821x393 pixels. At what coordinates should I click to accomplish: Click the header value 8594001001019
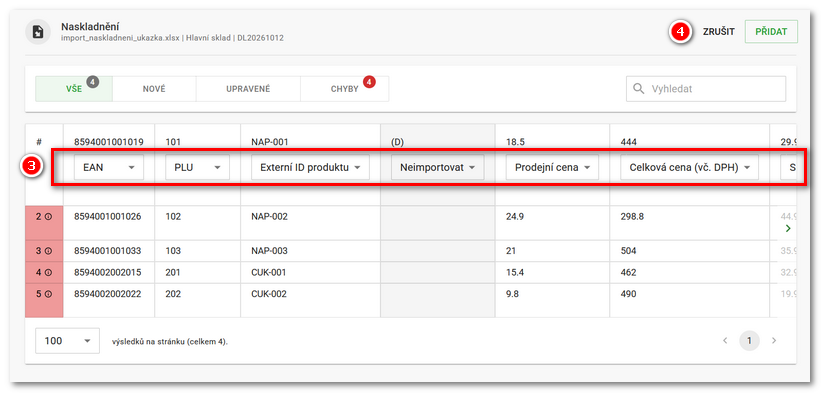point(109,141)
